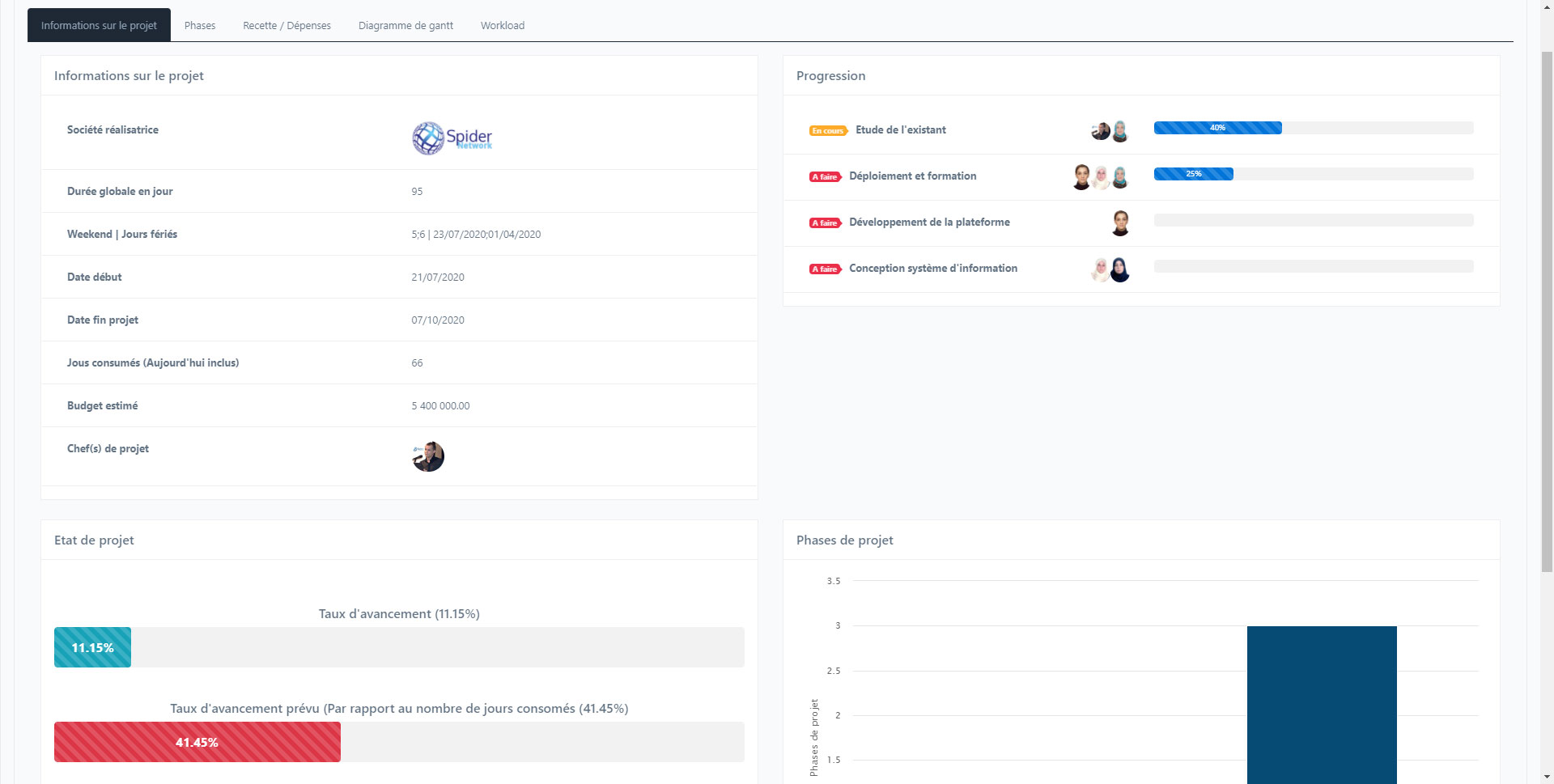
Task: Click A faire badge for Développement de la plateforme
Action: [825, 222]
